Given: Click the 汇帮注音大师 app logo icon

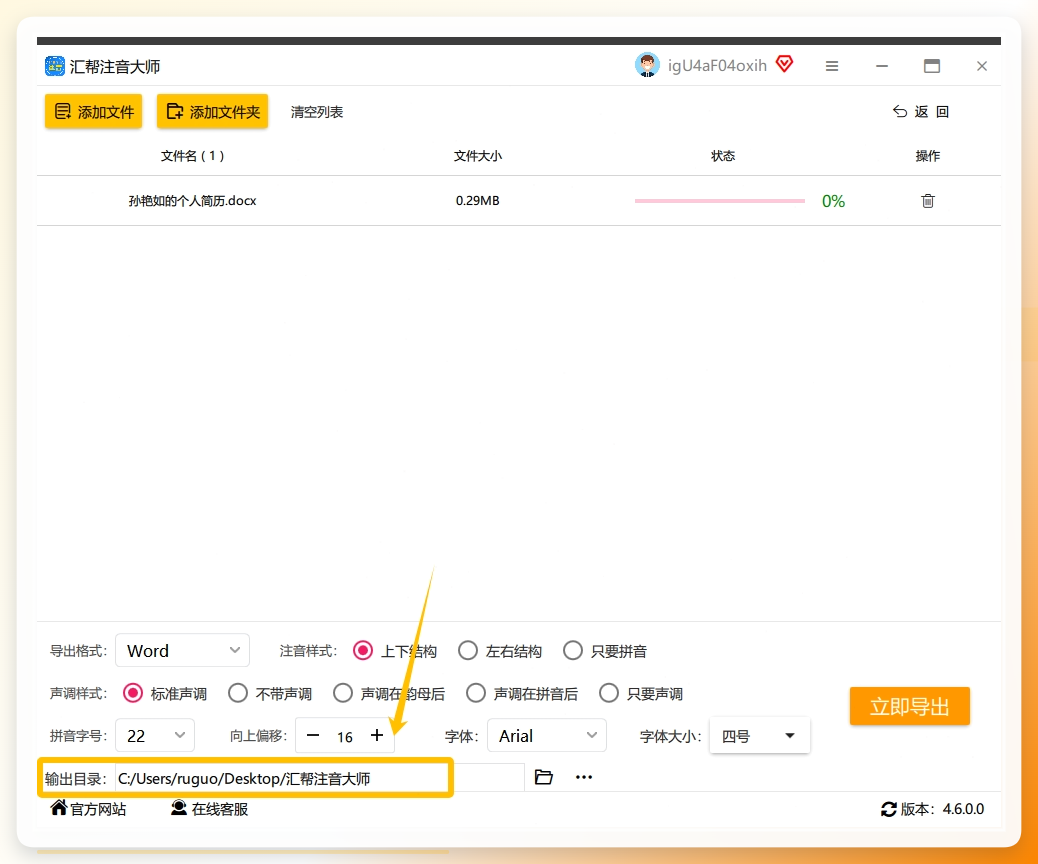Looking at the screenshot, I should coord(54,66).
